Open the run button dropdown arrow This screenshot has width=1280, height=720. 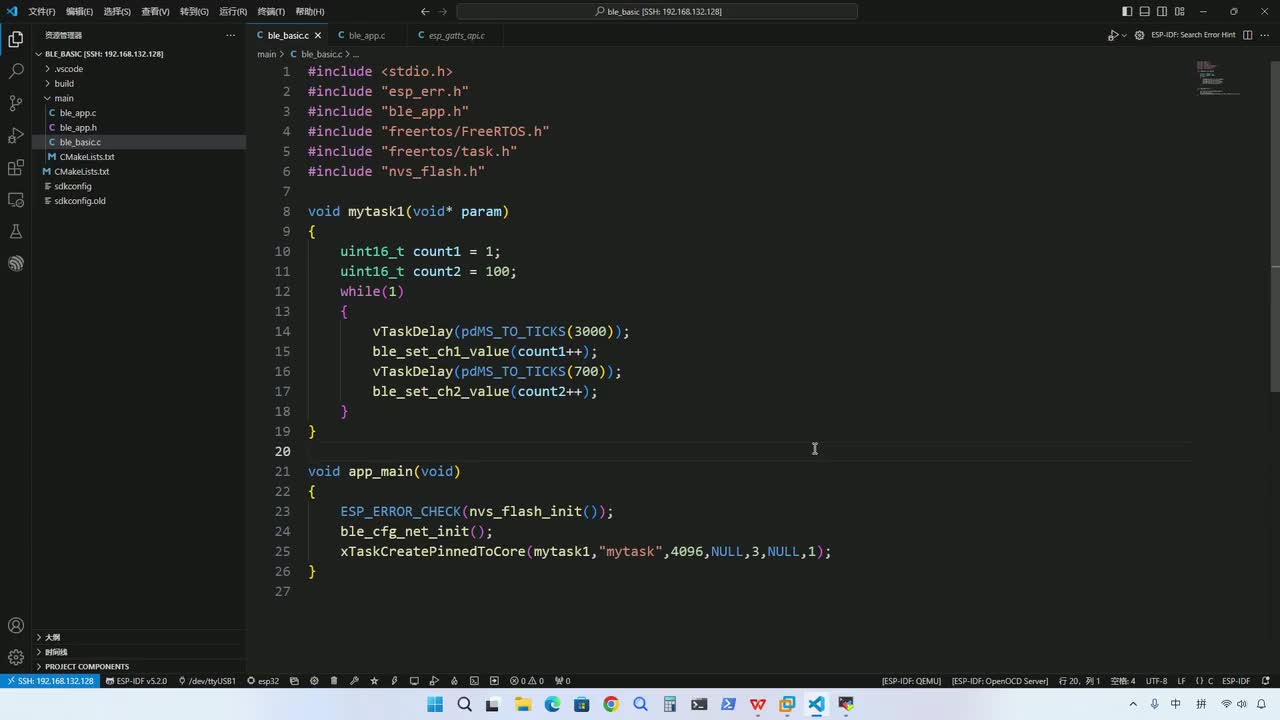(1124, 35)
